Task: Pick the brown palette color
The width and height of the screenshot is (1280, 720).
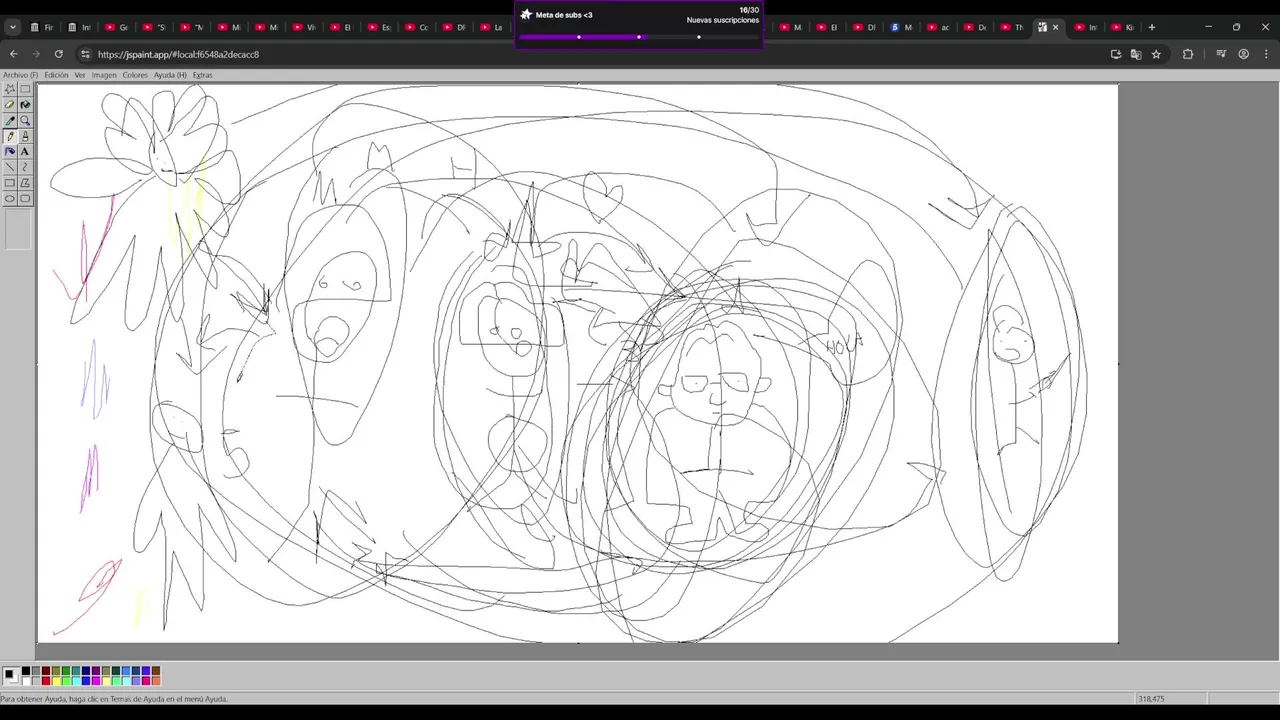Action: pyautogui.click(x=156, y=671)
